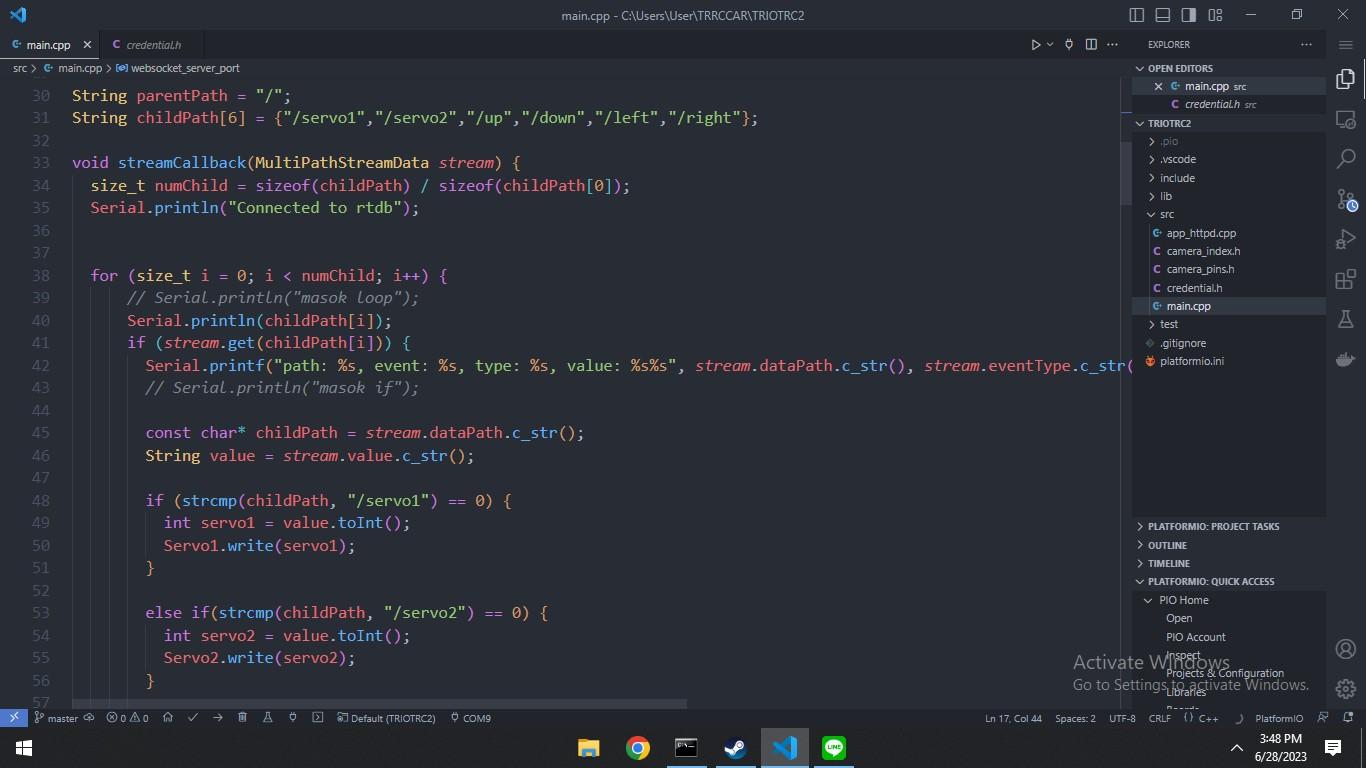Toggle the bottom panel layout button

pyautogui.click(x=1163, y=15)
